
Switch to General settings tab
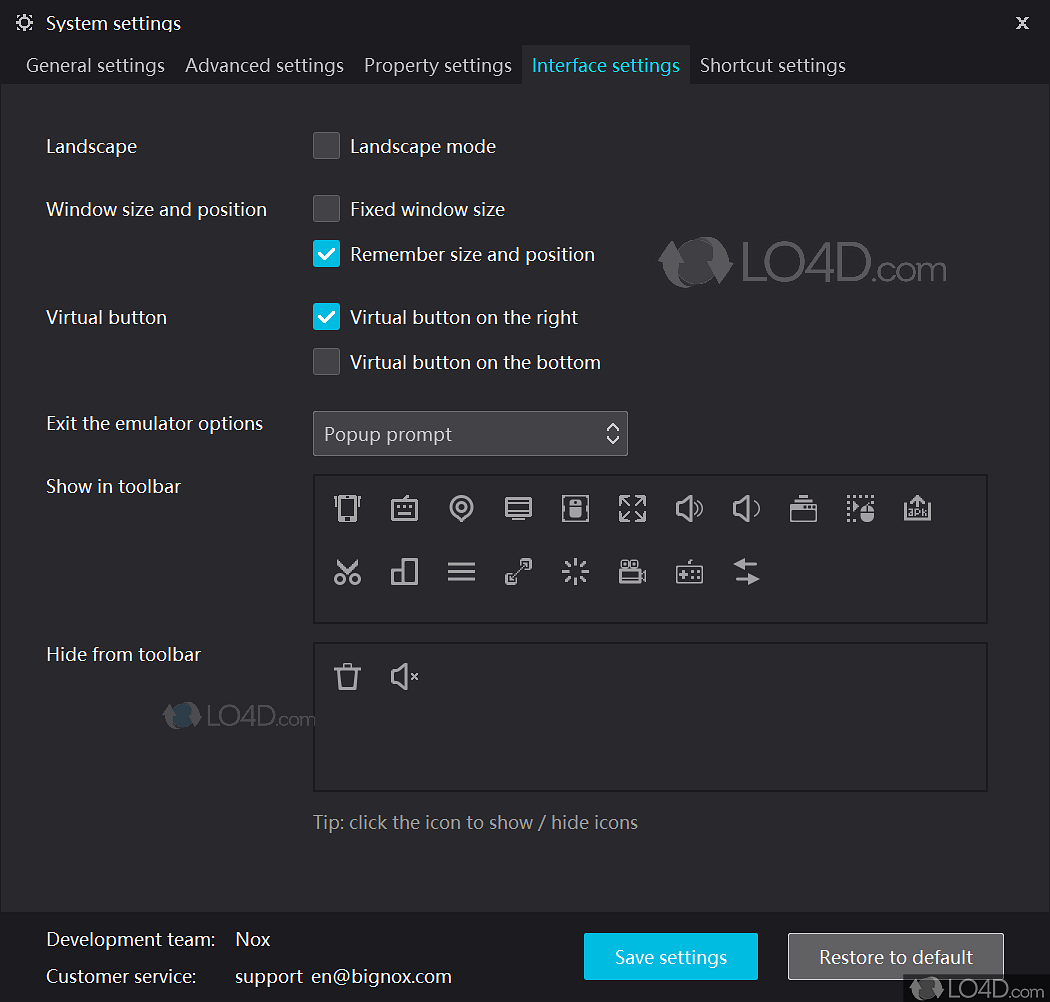coord(95,66)
